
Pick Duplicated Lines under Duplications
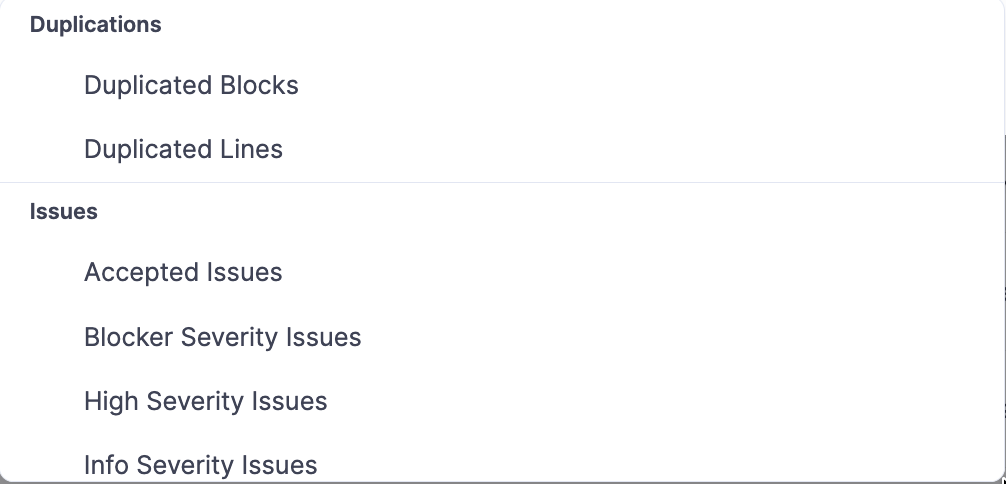pos(183,150)
